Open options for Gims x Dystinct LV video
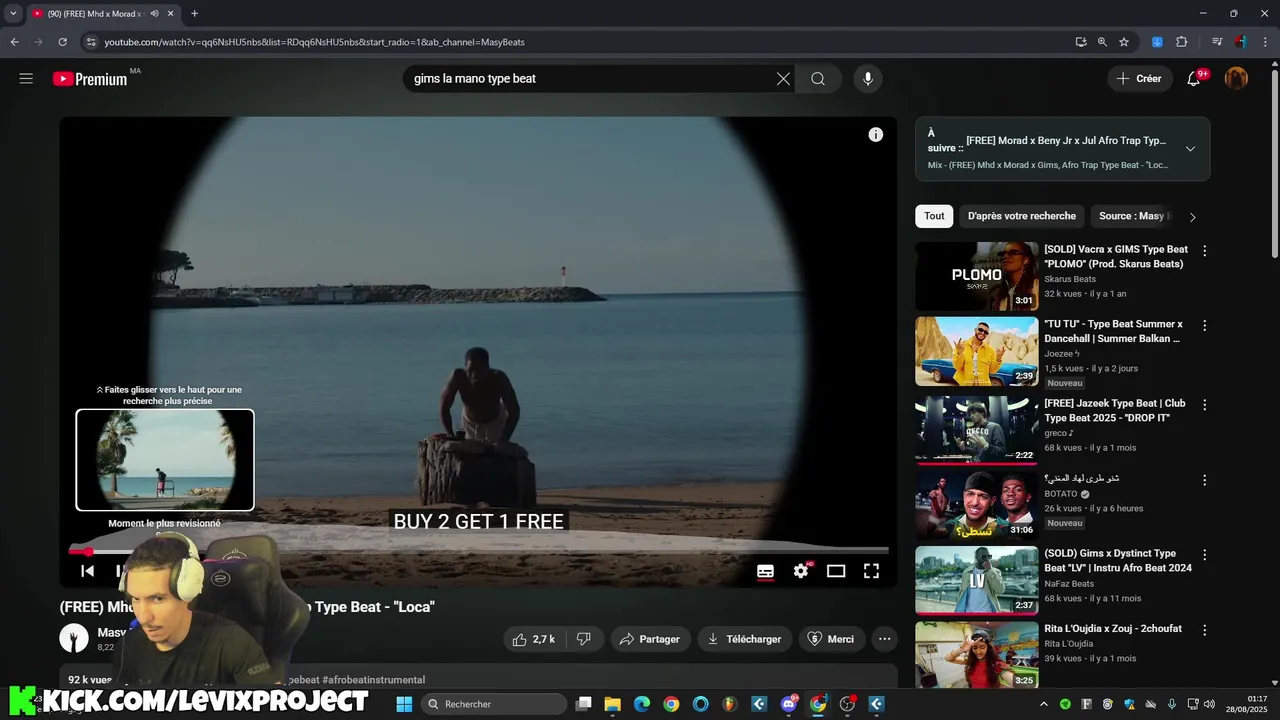This screenshot has width=1280, height=720. pyautogui.click(x=1204, y=555)
